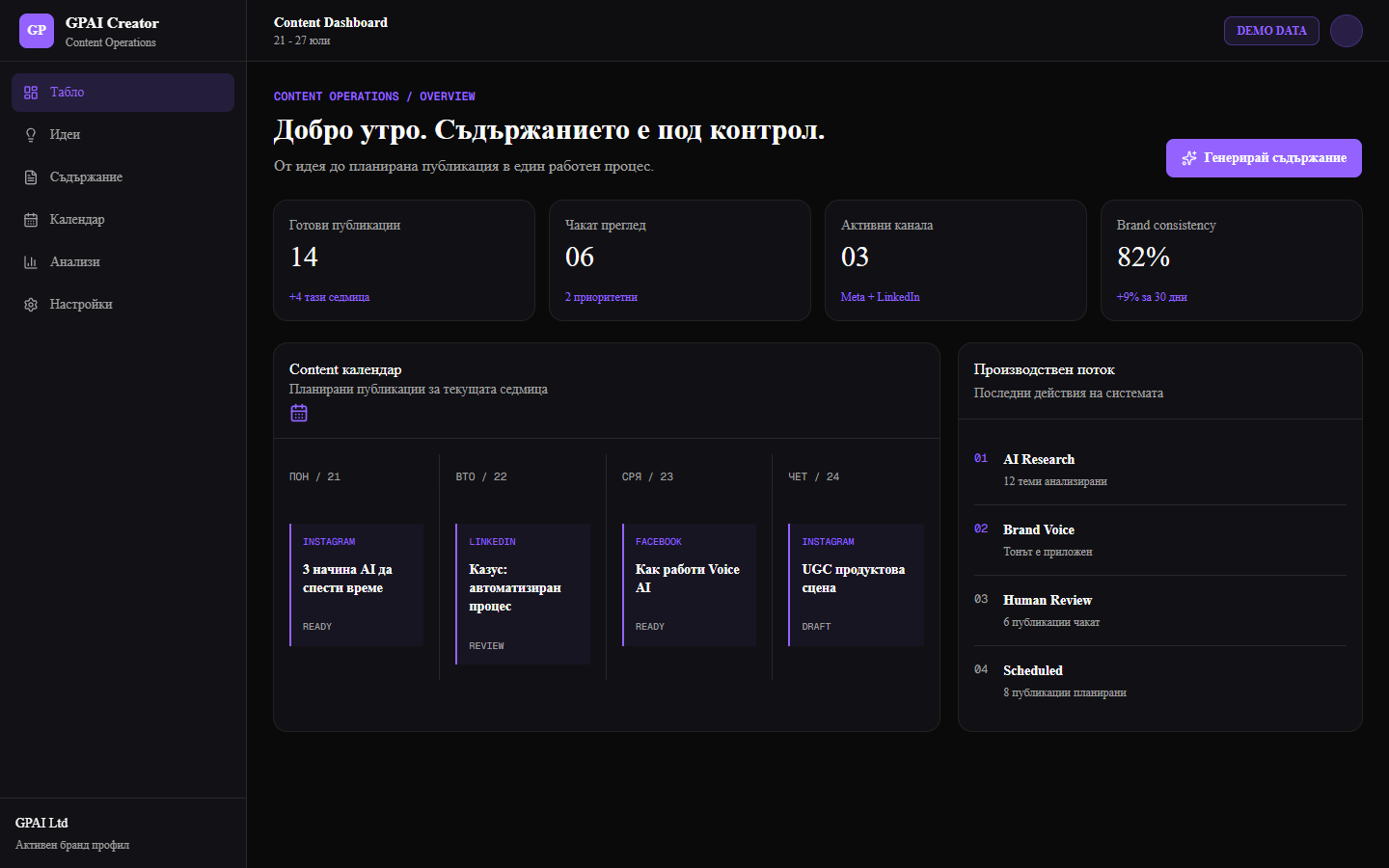Click 'Meta + LinkedIn' text
The width and height of the screenshot is (1389, 868).
coord(880,297)
